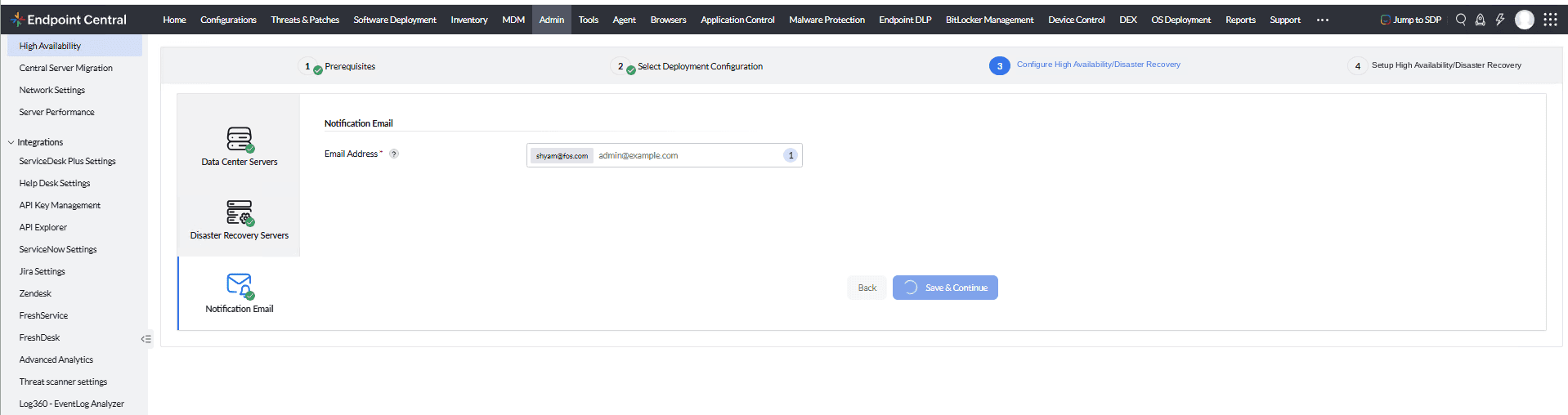
Task: Open Log360 - EventLog Analyzer
Action: point(72,404)
